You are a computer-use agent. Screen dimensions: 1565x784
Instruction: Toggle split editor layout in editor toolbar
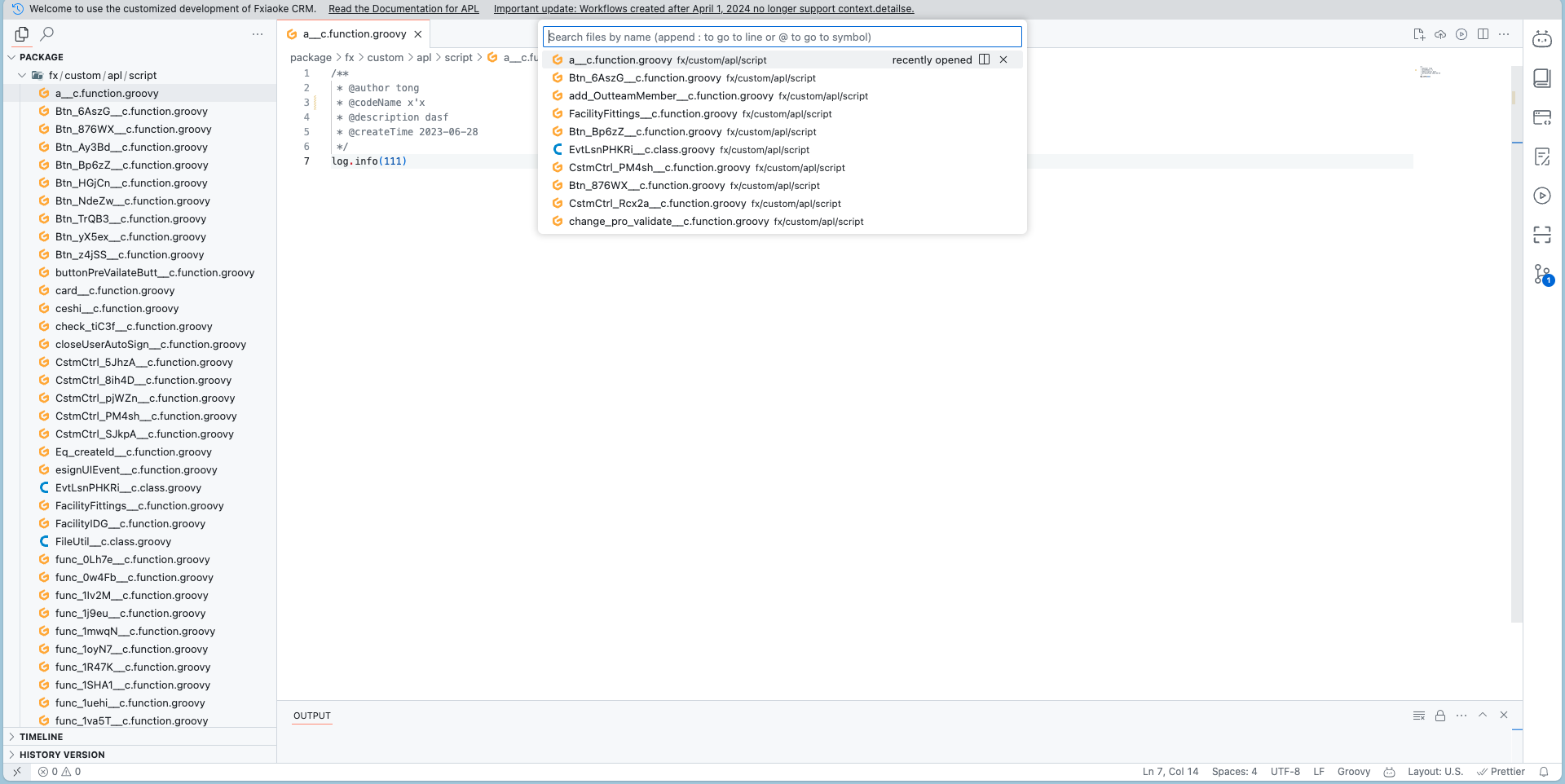[x=1483, y=34]
